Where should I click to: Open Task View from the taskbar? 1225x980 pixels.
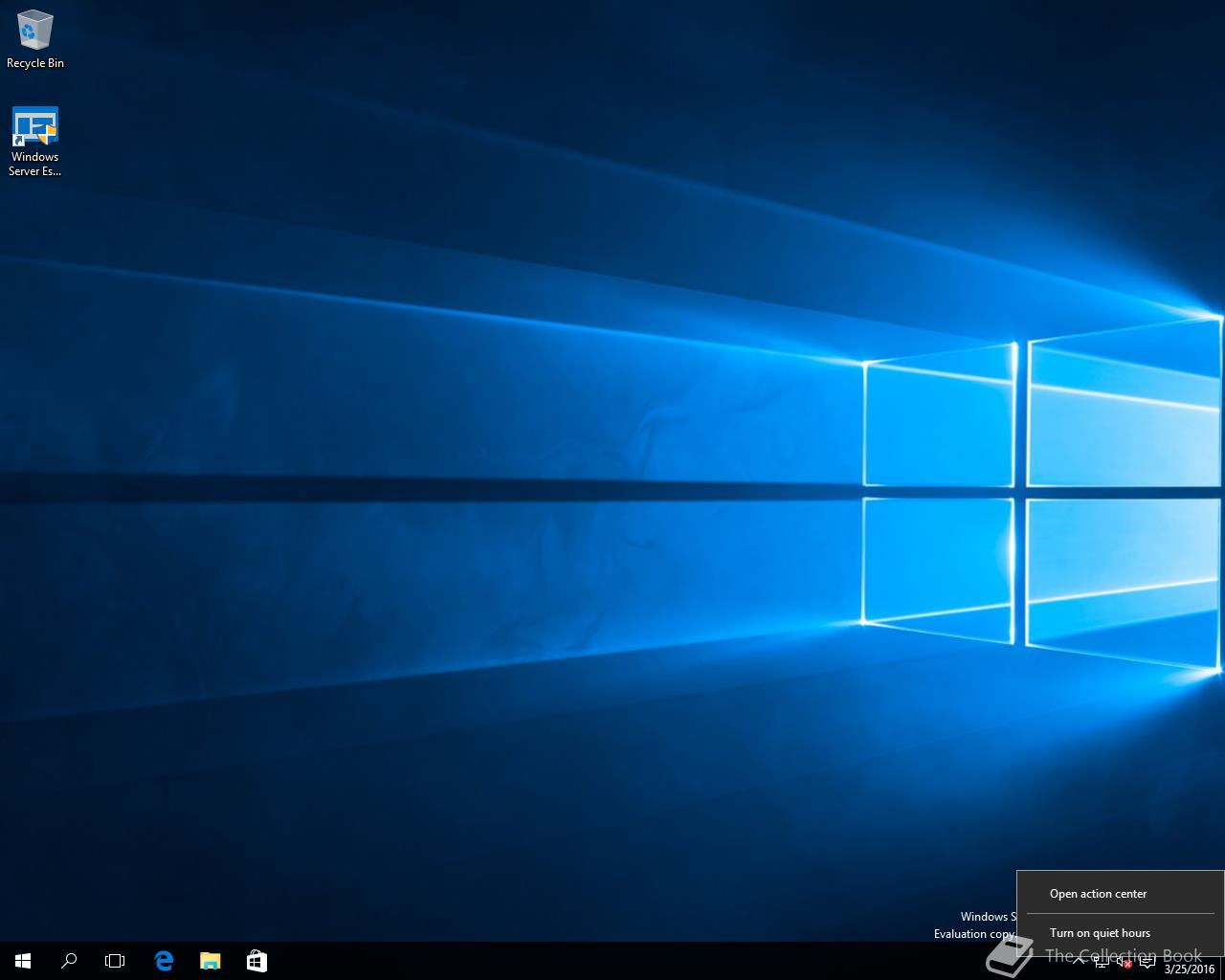[x=115, y=960]
